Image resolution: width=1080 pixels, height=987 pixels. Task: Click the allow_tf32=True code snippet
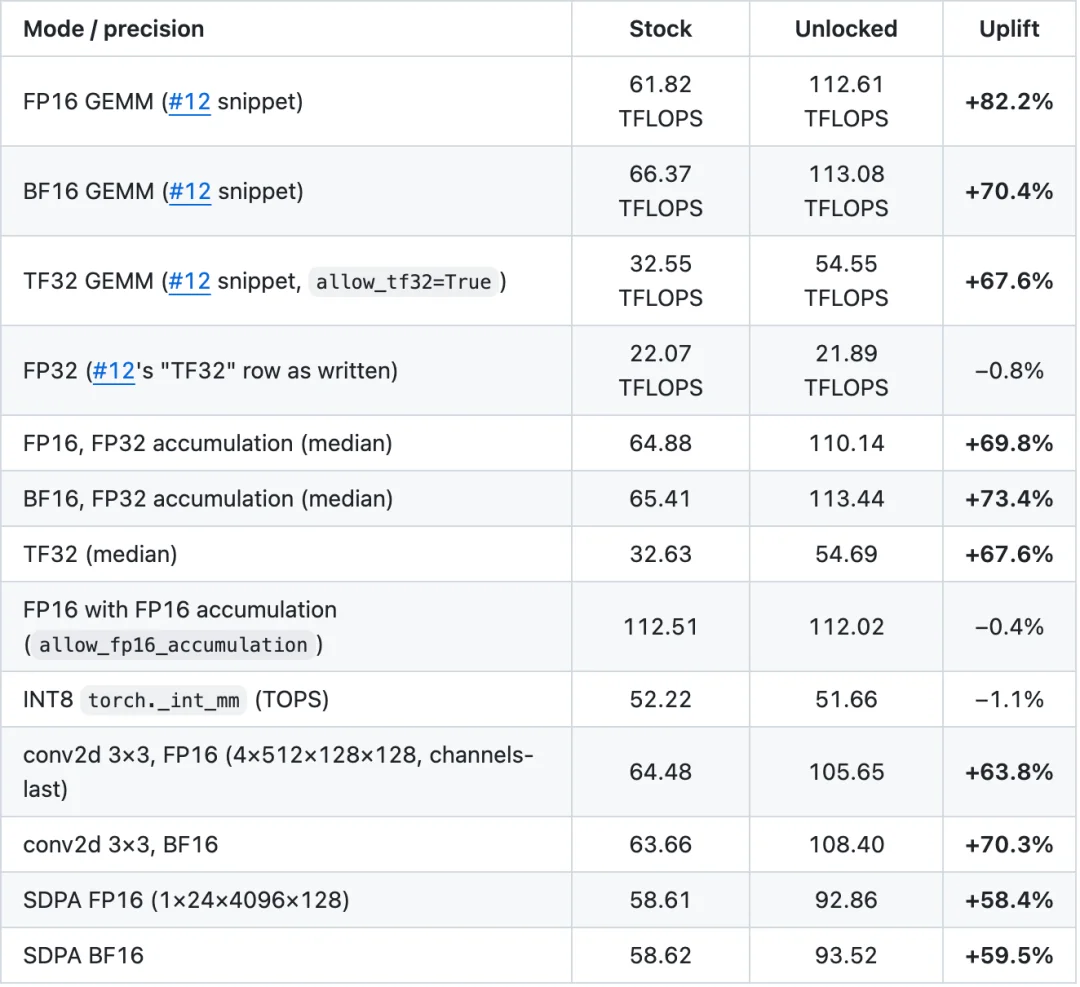click(x=404, y=282)
